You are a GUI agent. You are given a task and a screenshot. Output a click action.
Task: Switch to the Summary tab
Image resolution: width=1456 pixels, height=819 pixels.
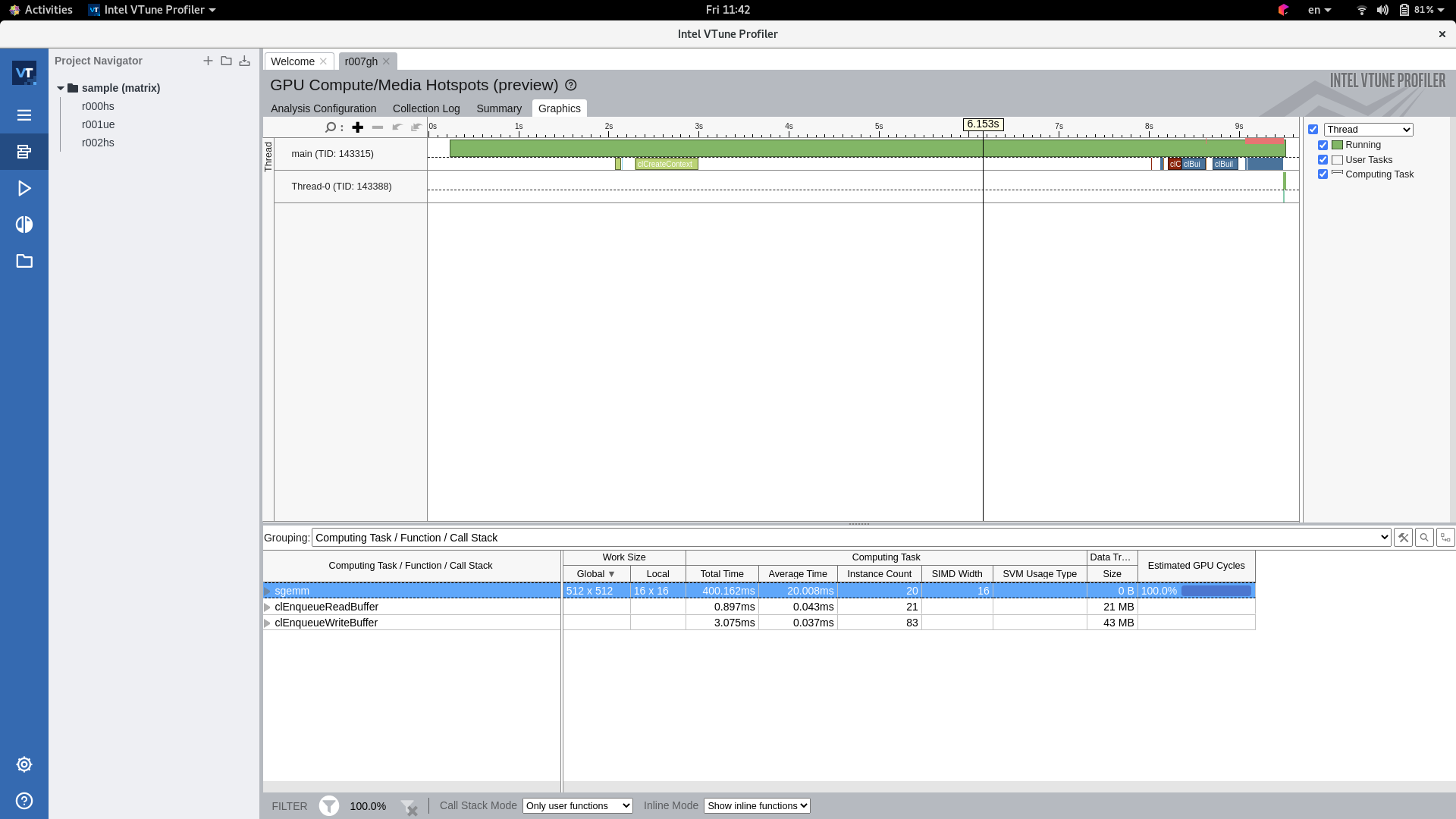coord(498,108)
